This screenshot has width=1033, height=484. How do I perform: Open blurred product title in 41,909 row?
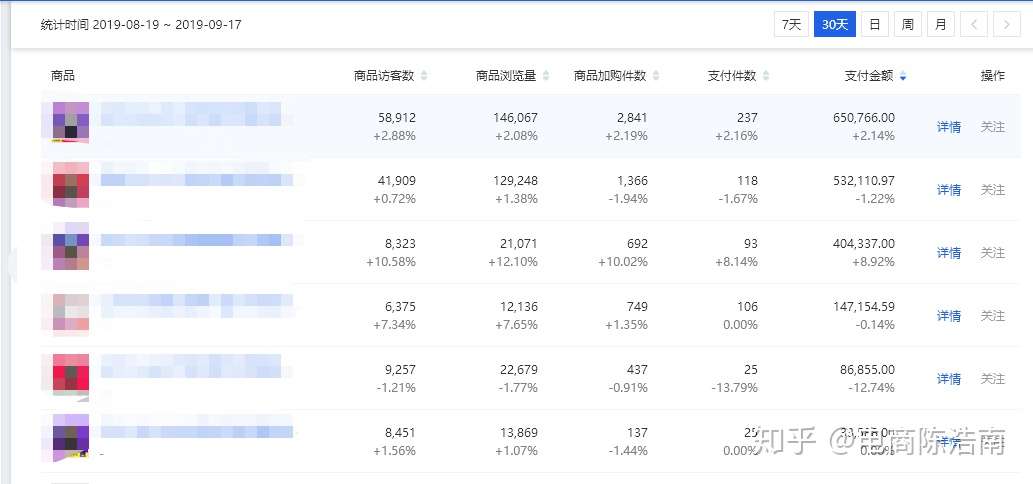pos(196,180)
